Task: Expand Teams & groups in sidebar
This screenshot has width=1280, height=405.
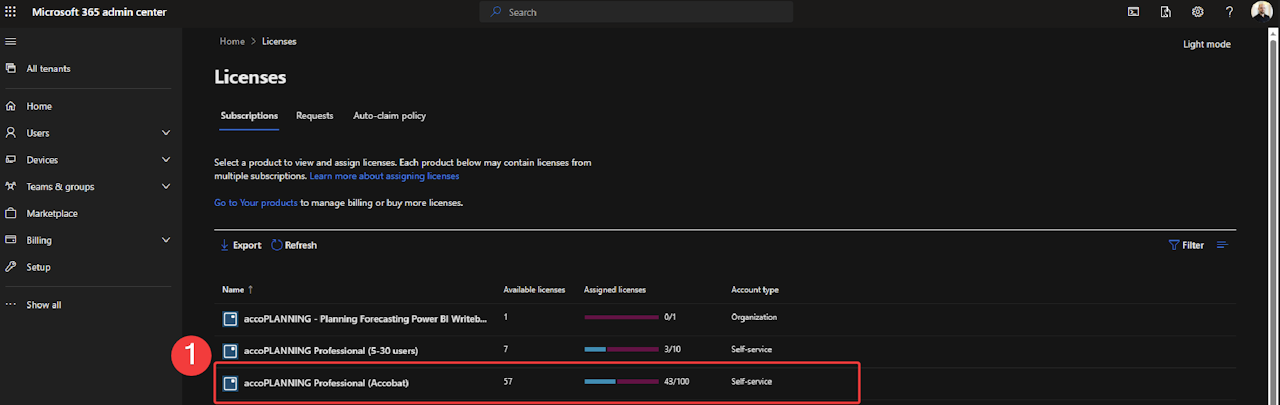Action: pos(166,187)
